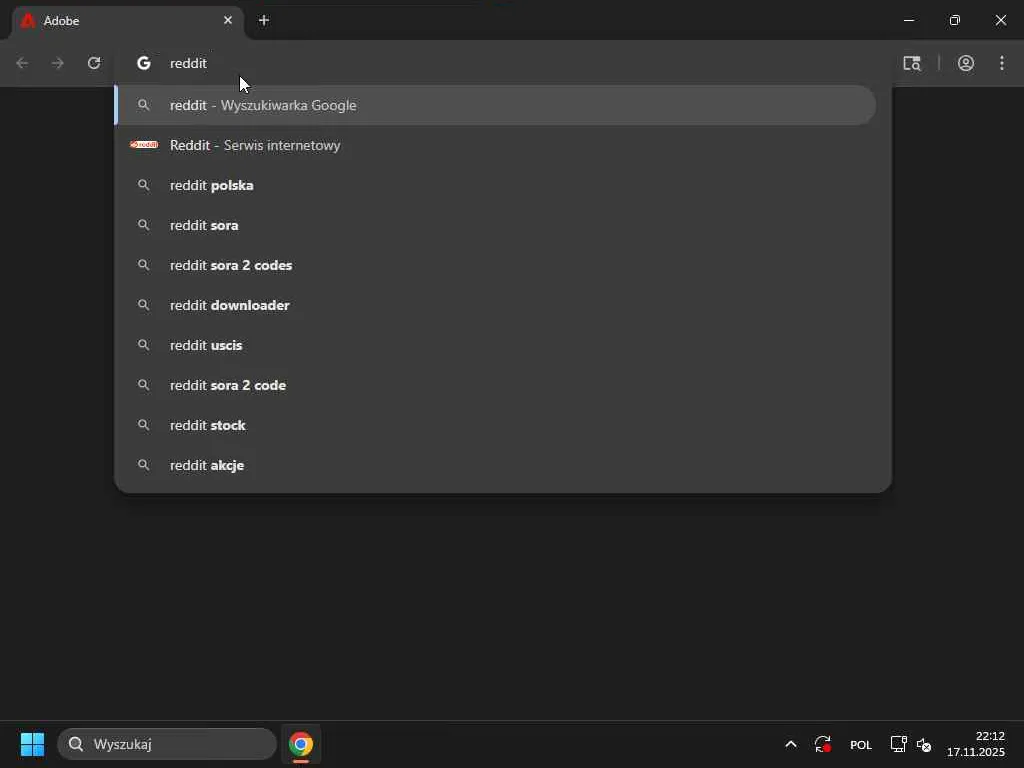Click the magnifier icon beside reddit polska
The image size is (1024, 768).
tap(144, 185)
